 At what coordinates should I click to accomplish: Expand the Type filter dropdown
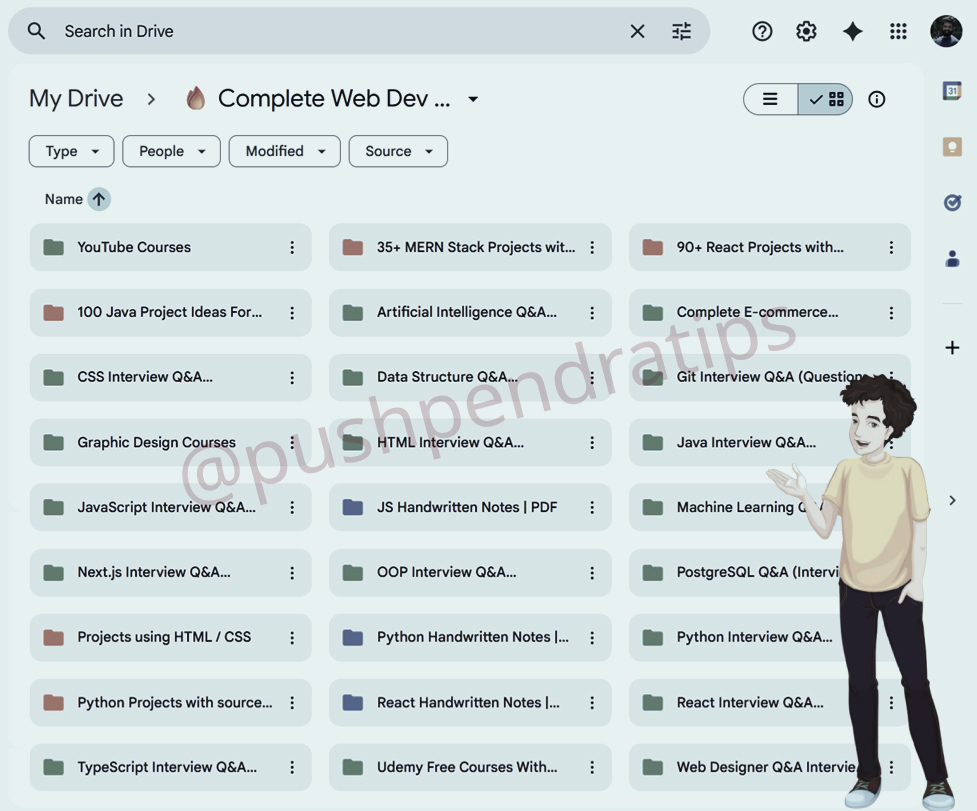point(71,151)
